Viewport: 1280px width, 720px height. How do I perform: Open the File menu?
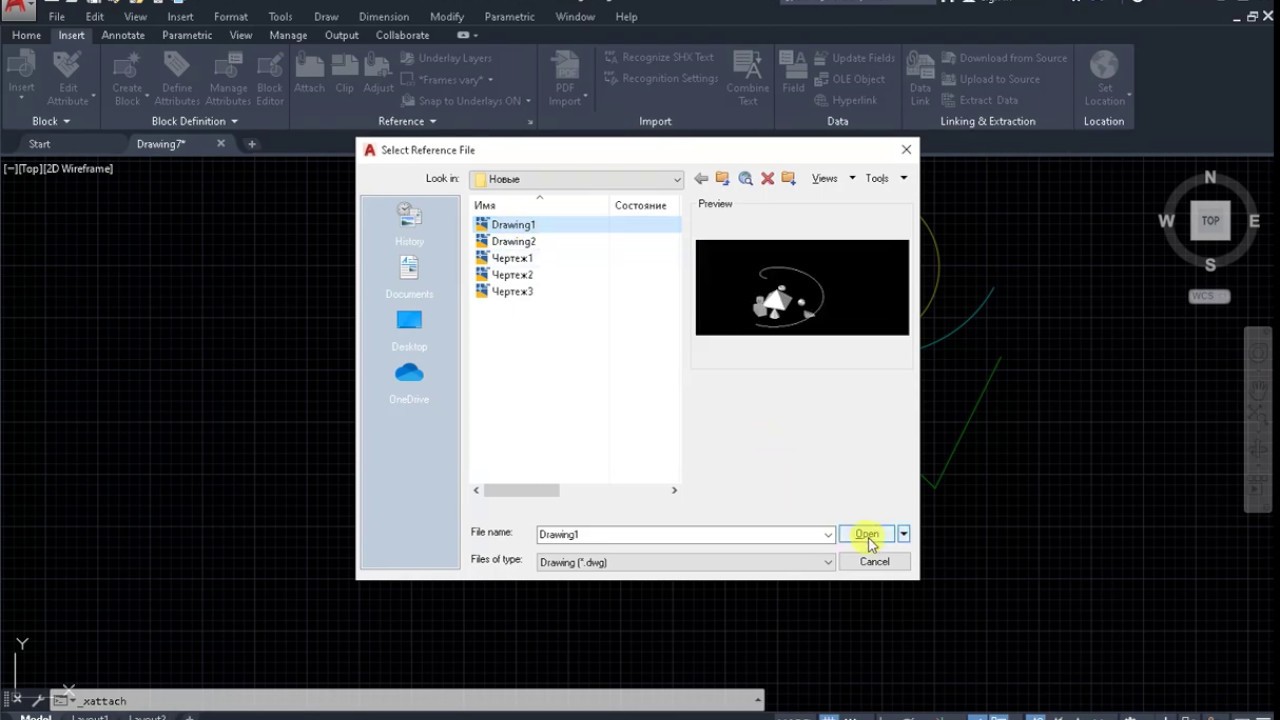[57, 17]
